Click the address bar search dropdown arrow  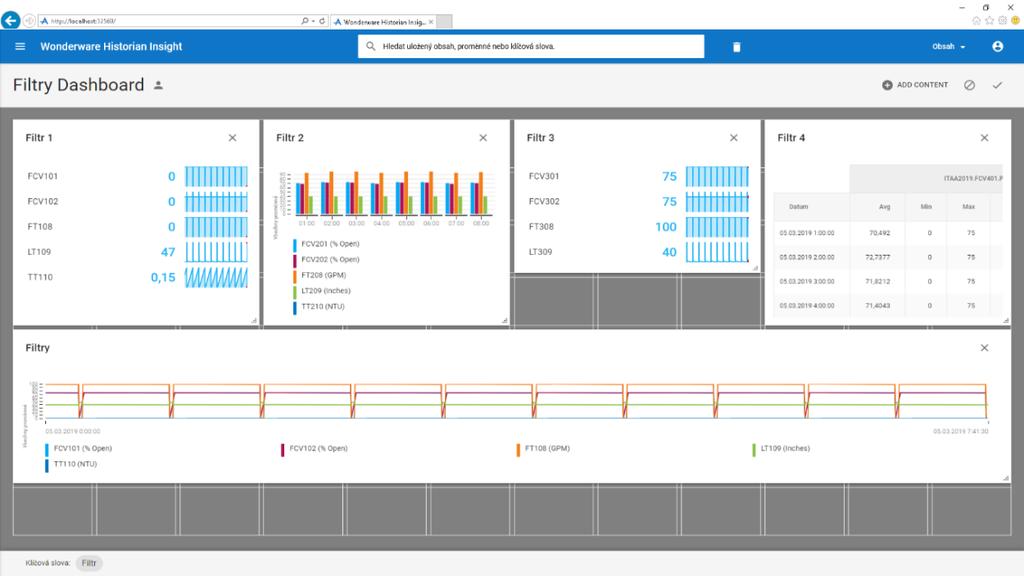pyautogui.click(x=313, y=21)
